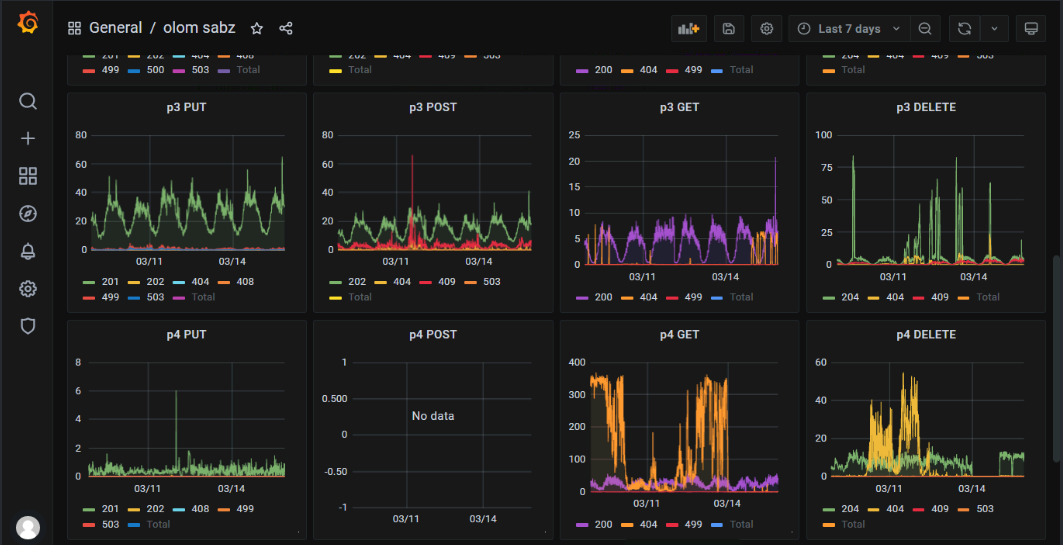Expand the refresh interval dropdown arrow

994,29
